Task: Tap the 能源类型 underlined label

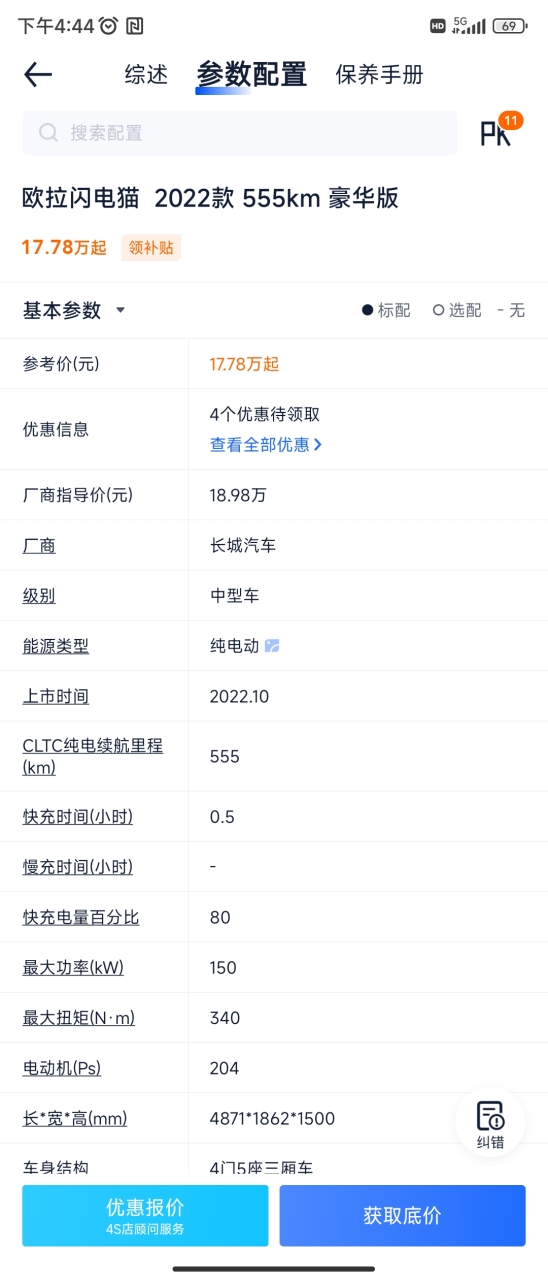Action: click(56, 646)
